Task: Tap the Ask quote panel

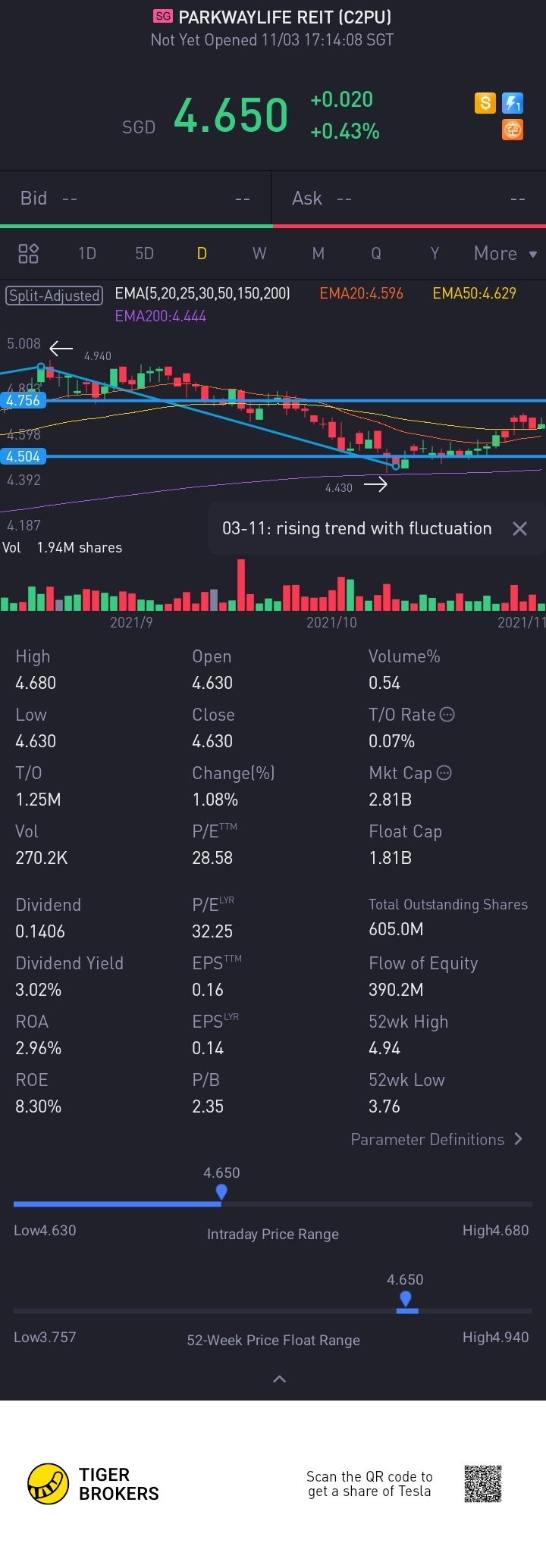Action: (x=409, y=198)
